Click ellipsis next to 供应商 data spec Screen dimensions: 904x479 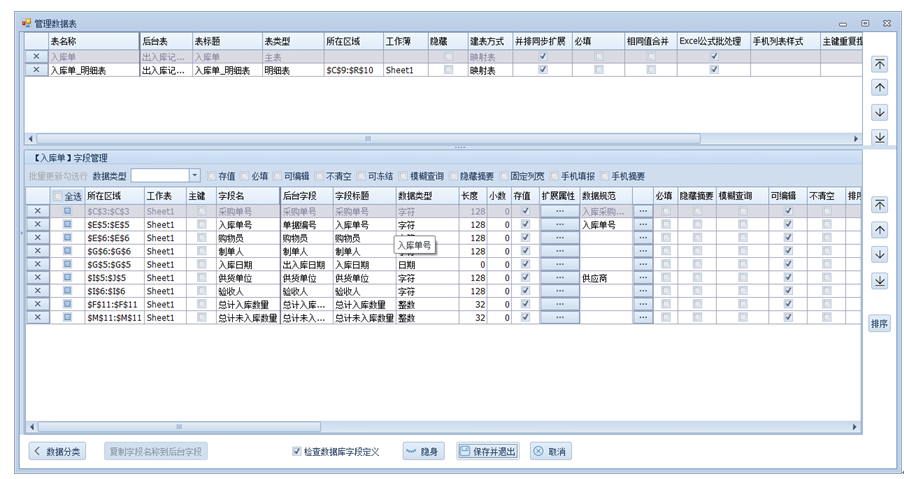(x=642, y=278)
